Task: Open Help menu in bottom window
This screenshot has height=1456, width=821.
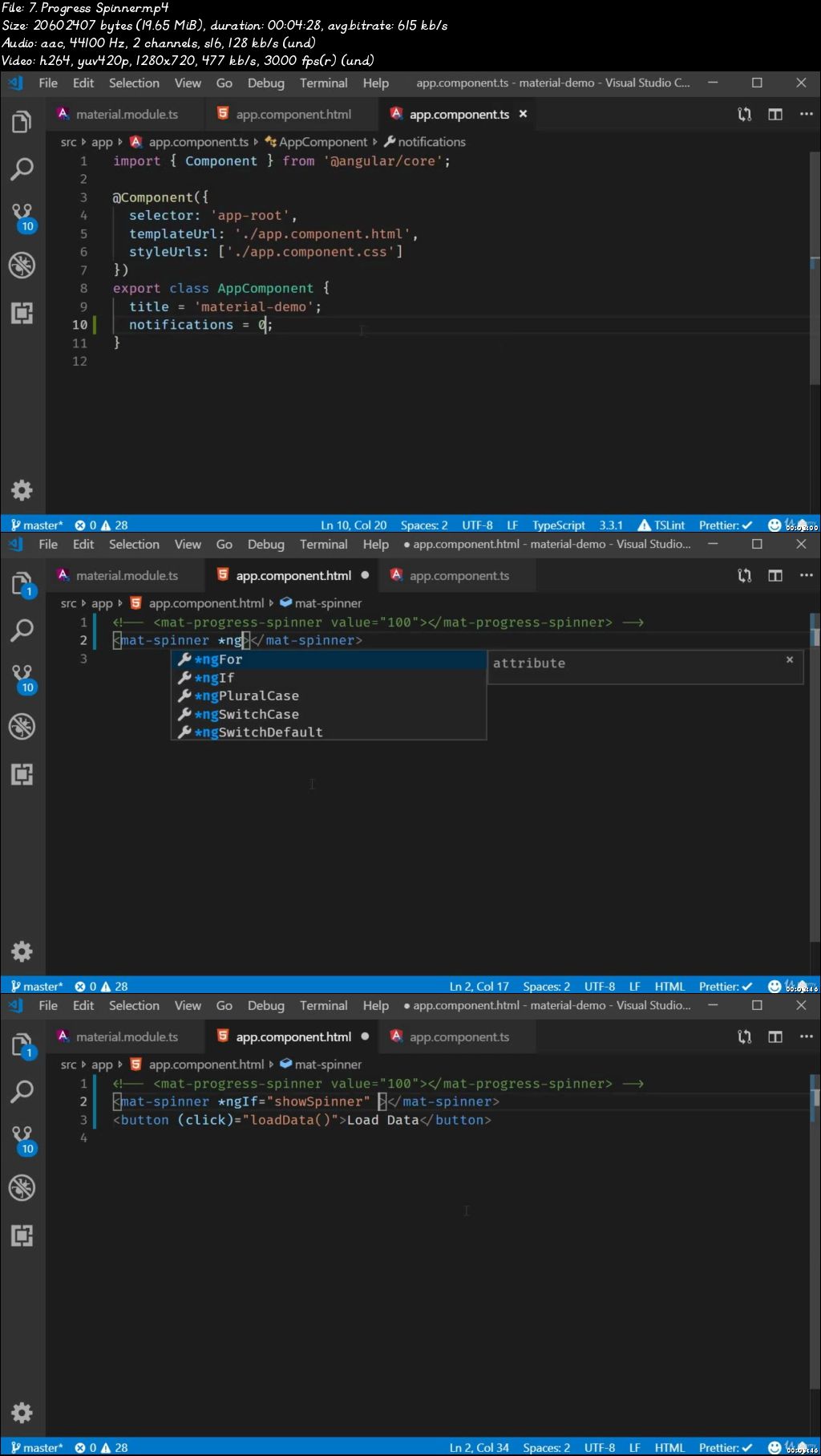Action: [375, 1005]
